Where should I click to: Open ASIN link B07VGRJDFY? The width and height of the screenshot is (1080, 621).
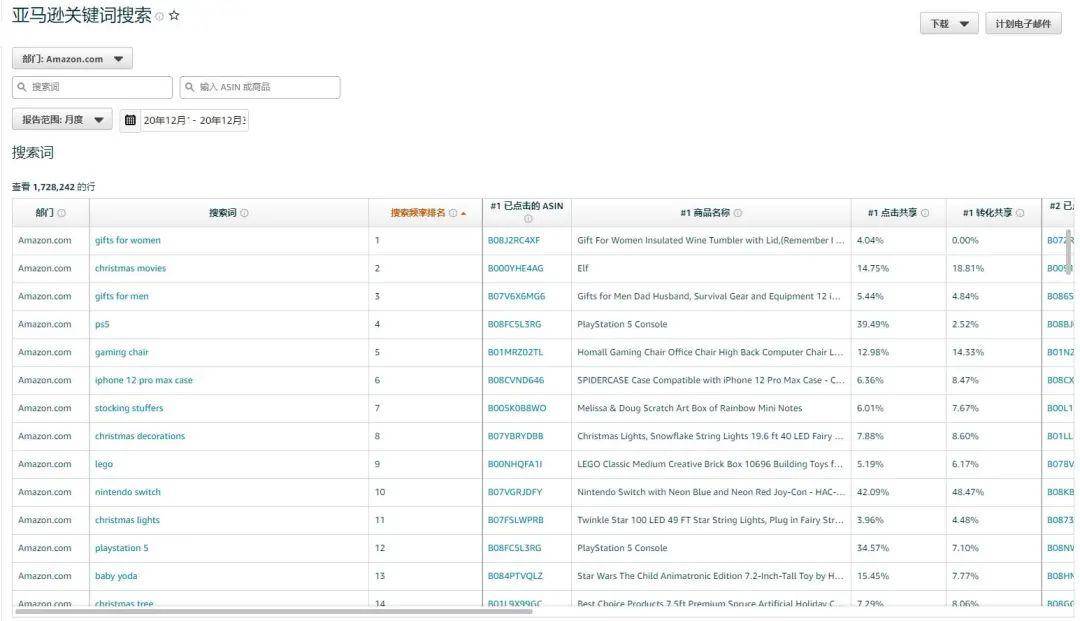pyautogui.click(x=515, y=492)
